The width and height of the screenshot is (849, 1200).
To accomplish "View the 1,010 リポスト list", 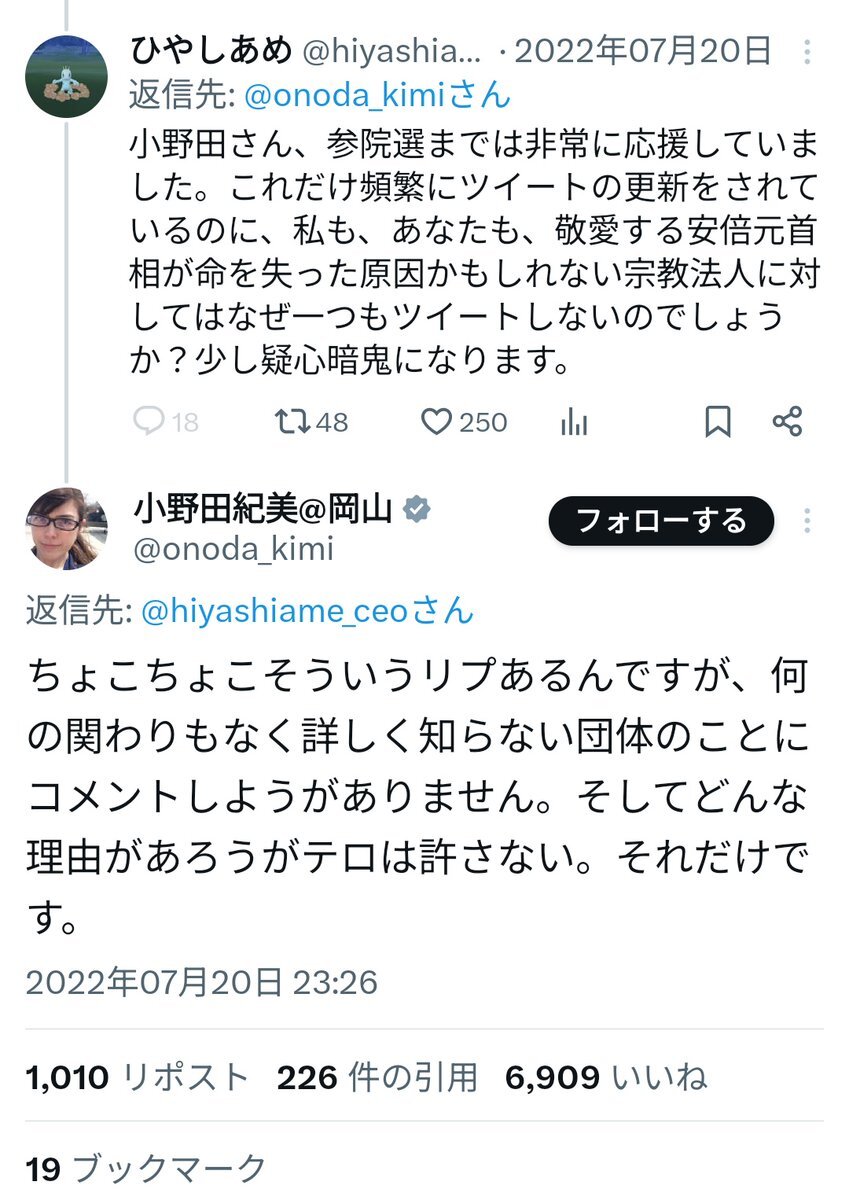I will (137, 1077).
